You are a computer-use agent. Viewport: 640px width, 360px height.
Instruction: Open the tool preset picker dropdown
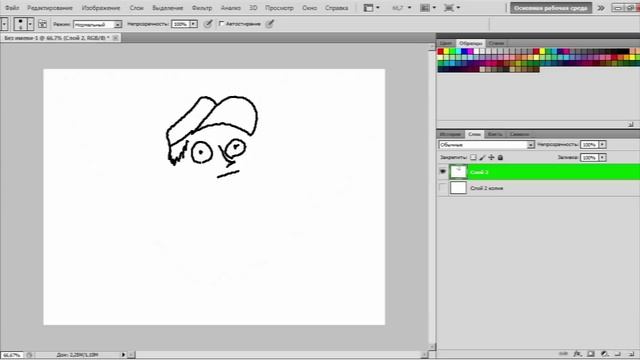click(4, 24)
